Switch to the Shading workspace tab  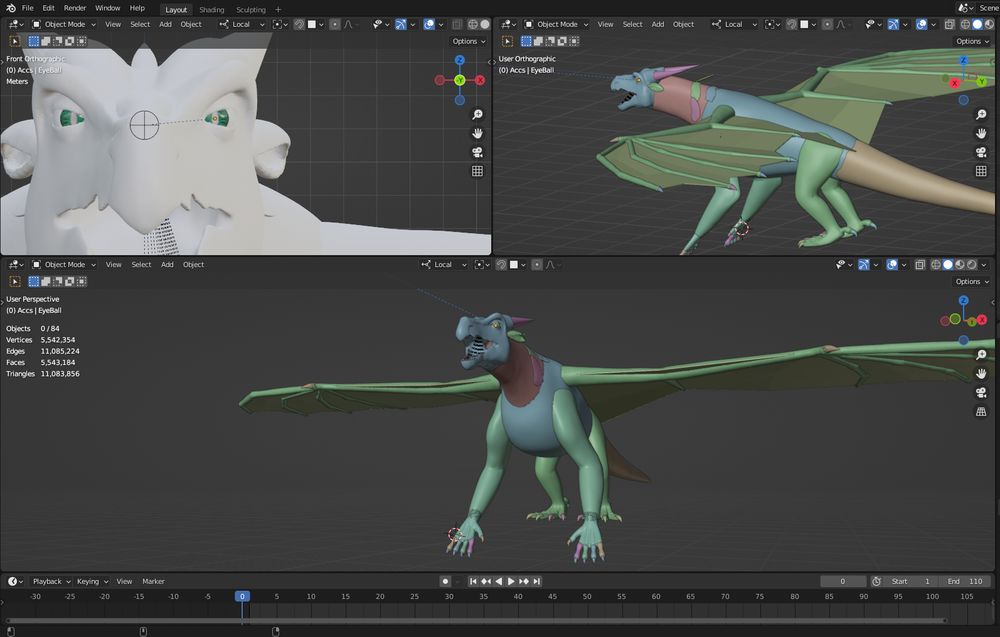click(x=211, y=9)
